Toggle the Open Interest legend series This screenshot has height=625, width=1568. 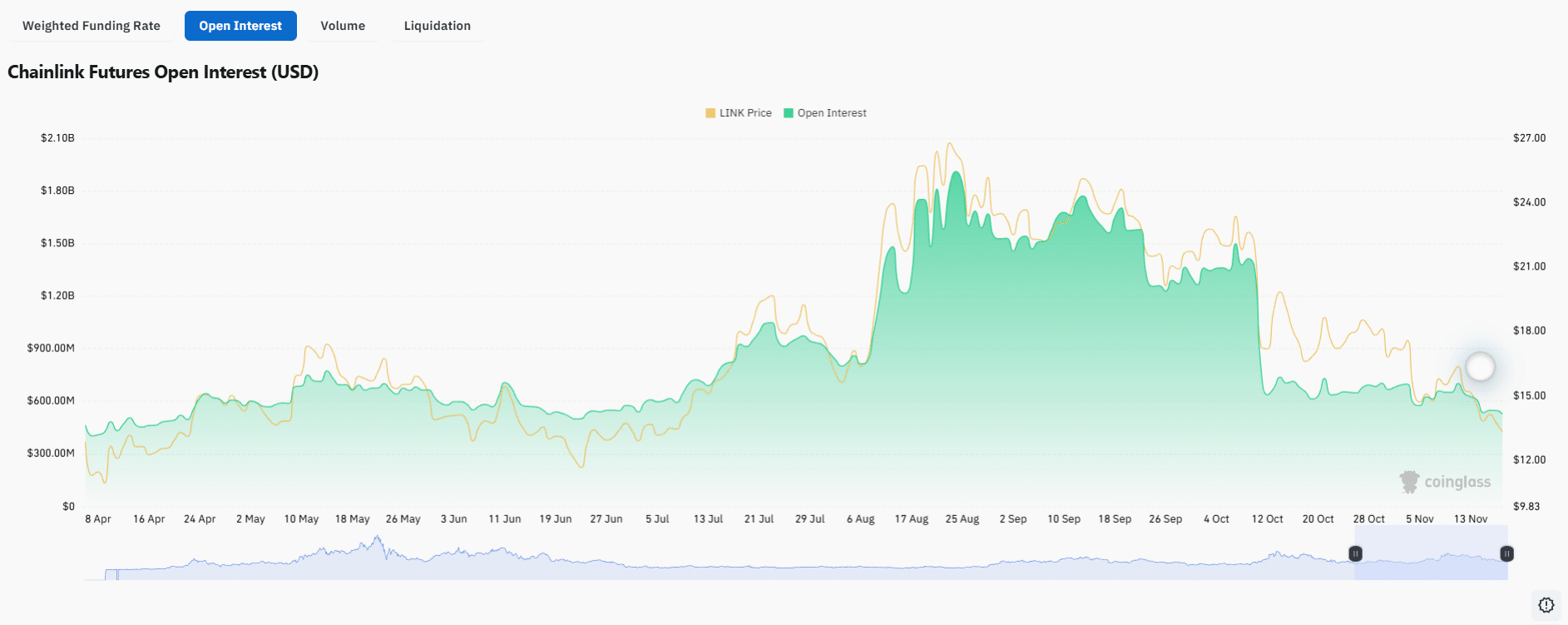(832, 113)
